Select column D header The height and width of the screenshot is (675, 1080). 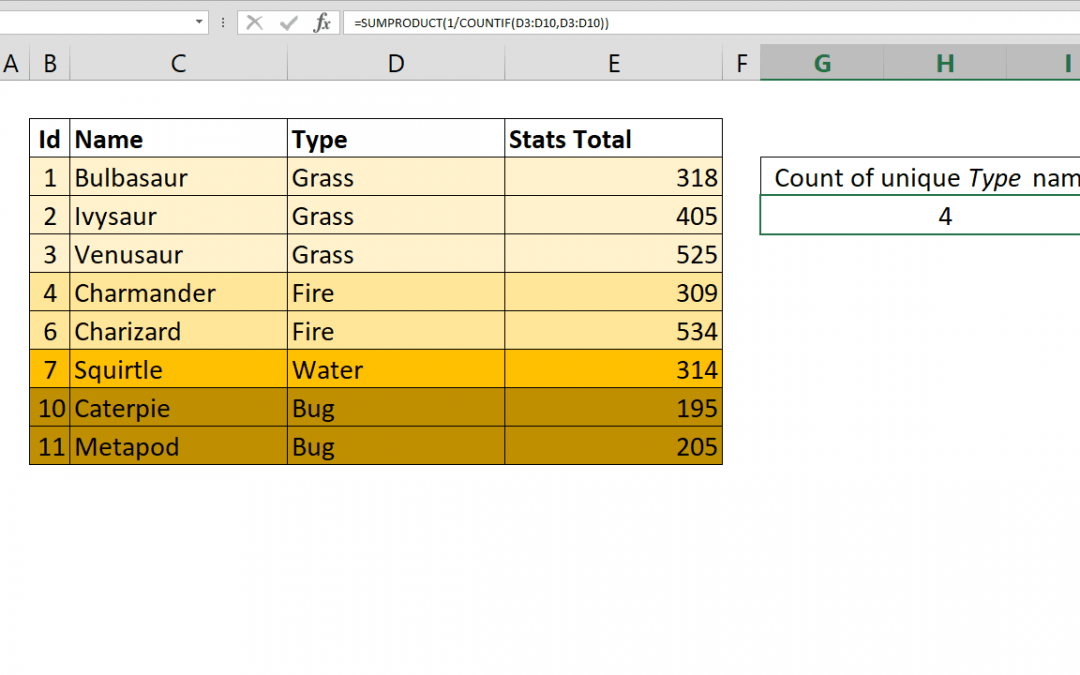tap(396, 62)
